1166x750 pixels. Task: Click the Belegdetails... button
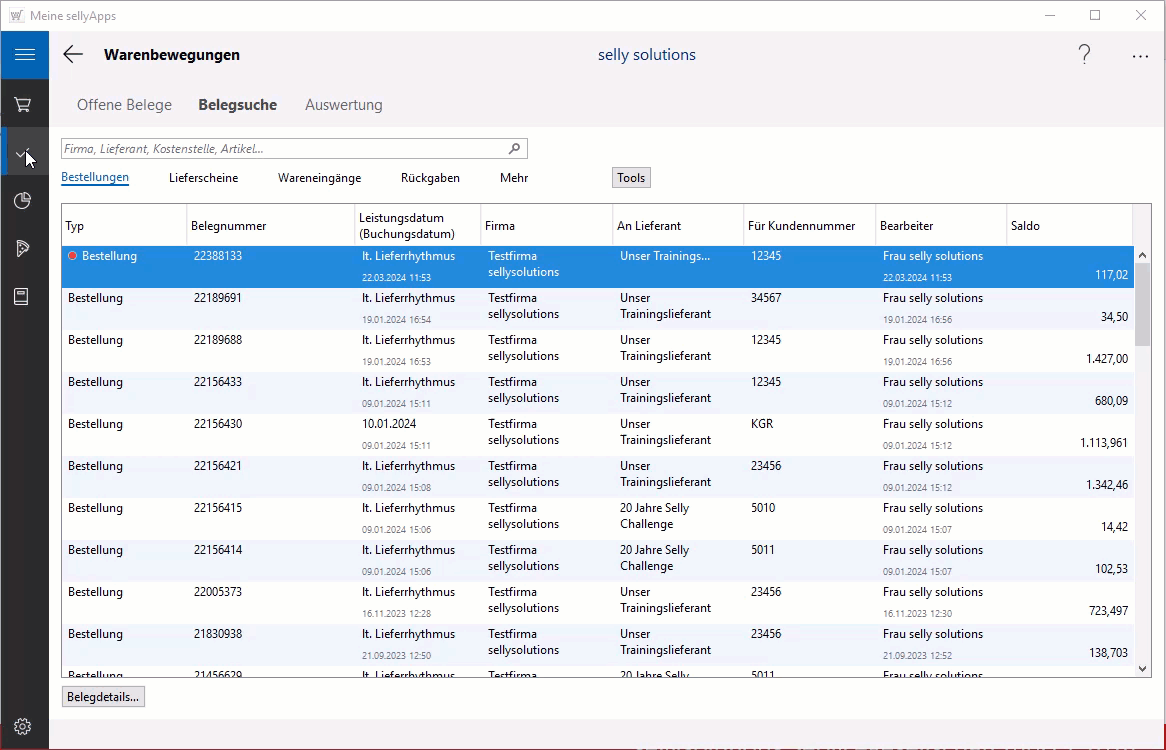click(103, 697)
